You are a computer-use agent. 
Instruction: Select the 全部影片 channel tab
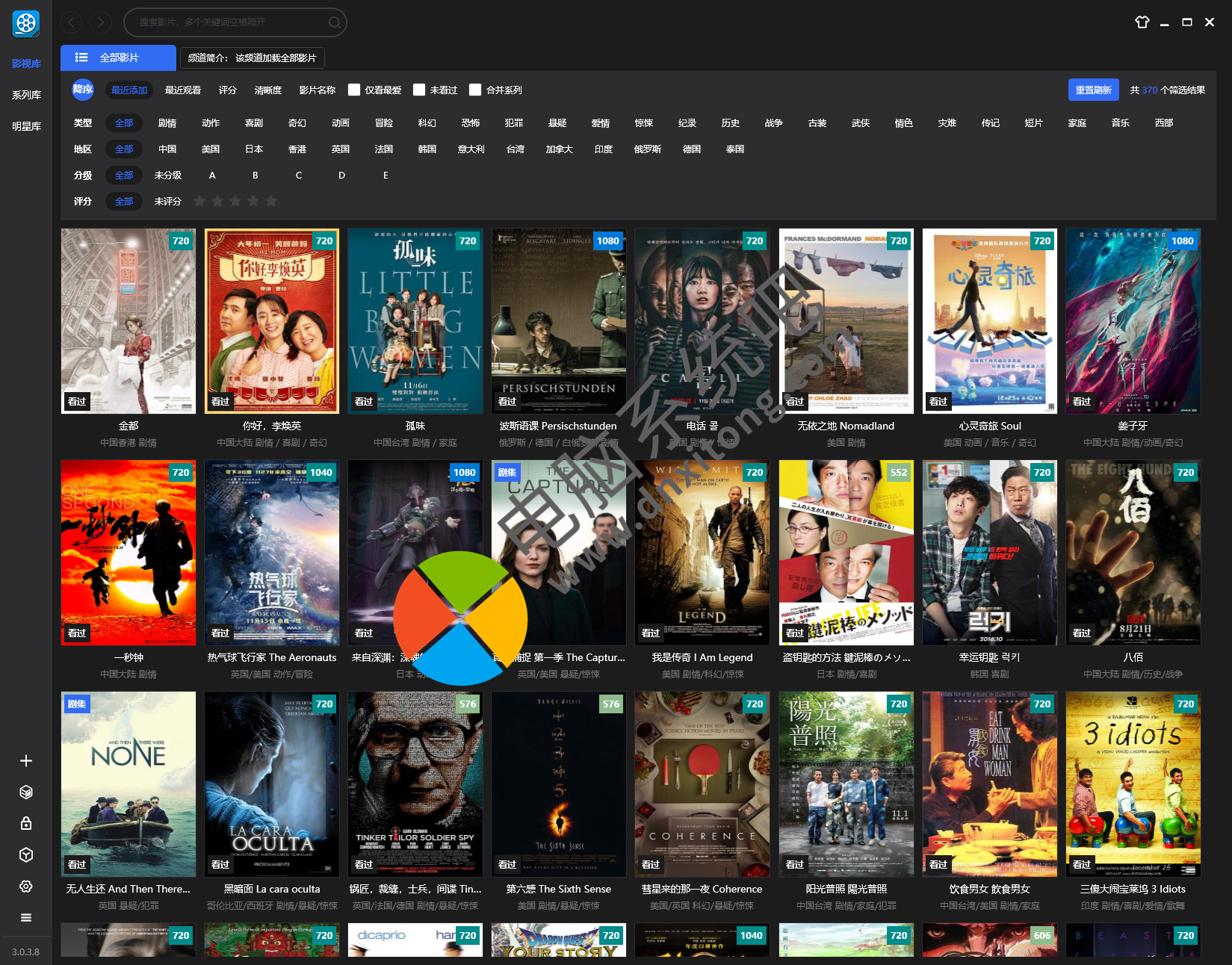pos(118,58)
